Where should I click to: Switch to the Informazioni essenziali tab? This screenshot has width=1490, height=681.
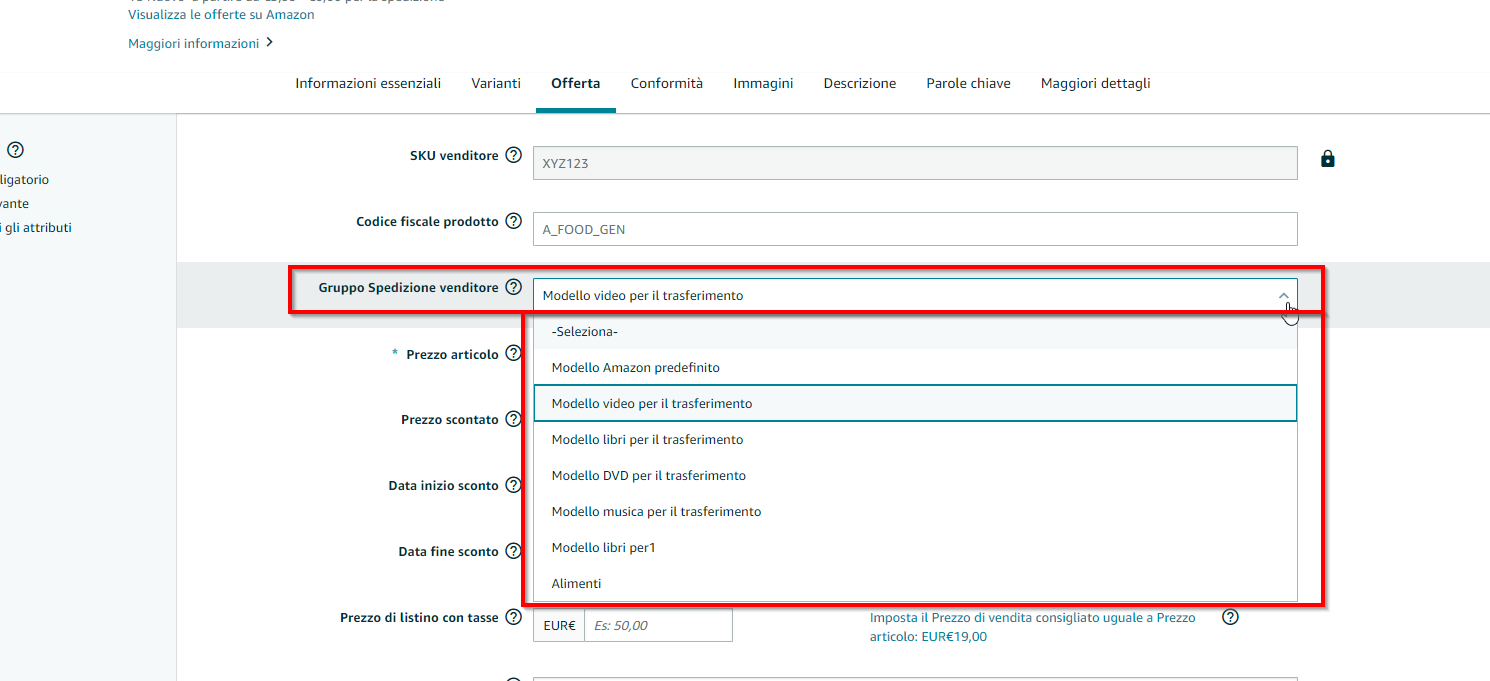[x=368, y=83]
